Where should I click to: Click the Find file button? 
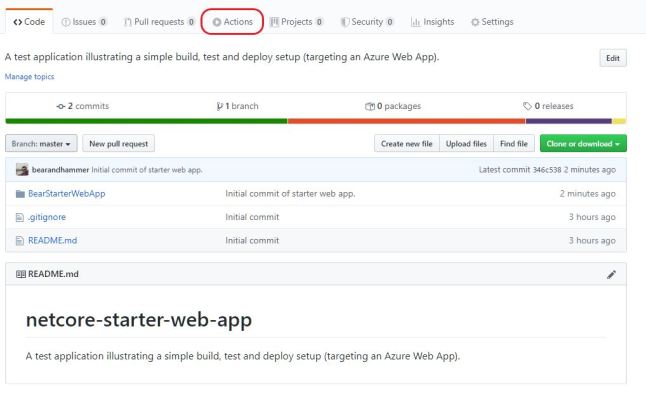(514, 143)
